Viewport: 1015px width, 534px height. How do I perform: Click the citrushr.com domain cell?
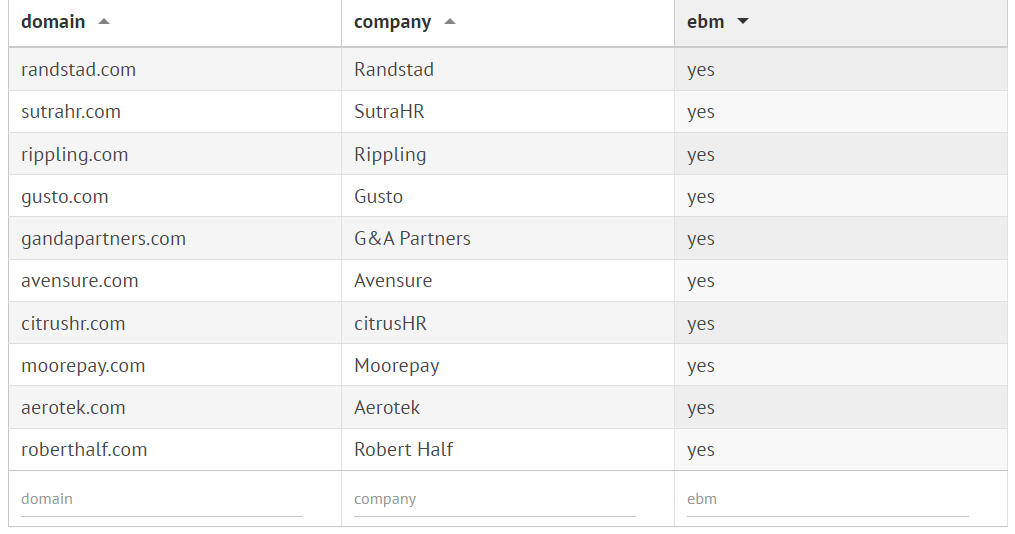tap(73, 324)
